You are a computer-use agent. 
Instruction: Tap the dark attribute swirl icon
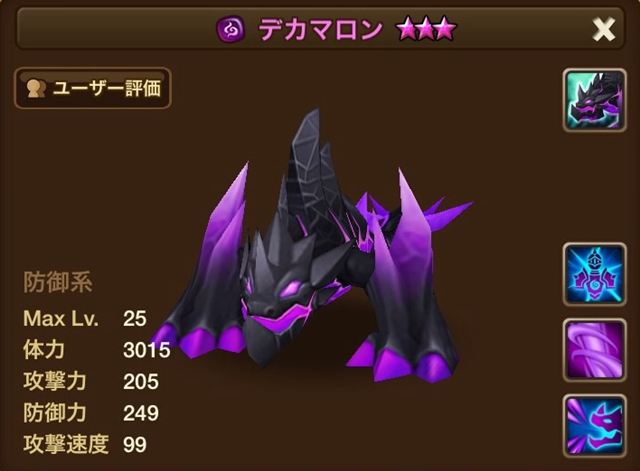(x=231, y=29)
